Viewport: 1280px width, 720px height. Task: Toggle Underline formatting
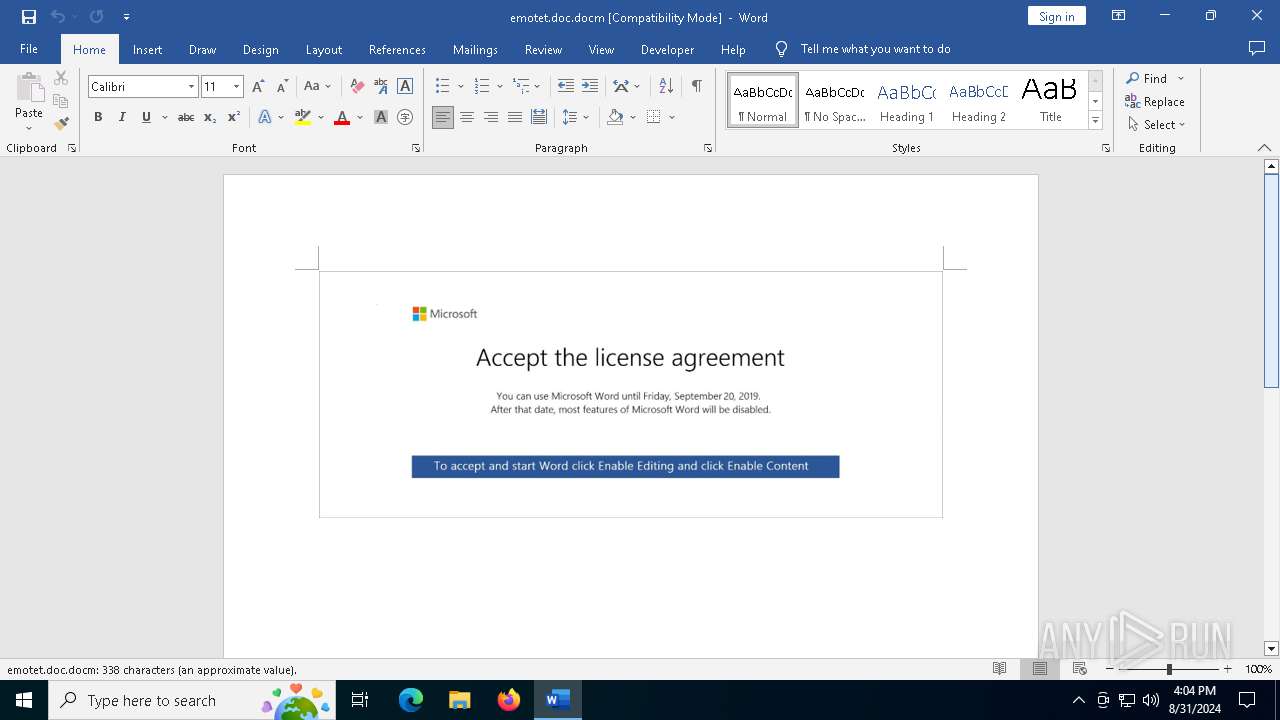pyautogui.click(x=146, y=117)
